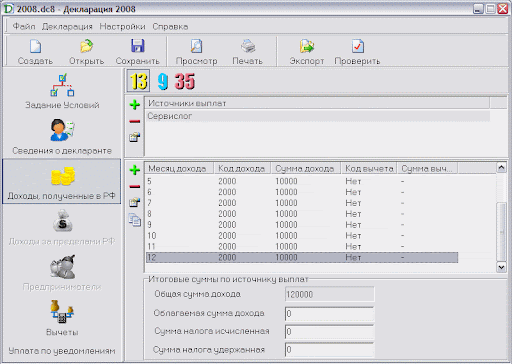This screenshot has width=512, height=364.
Task: Open Доходы, полученные в РФ section
Action: (62, 181)
